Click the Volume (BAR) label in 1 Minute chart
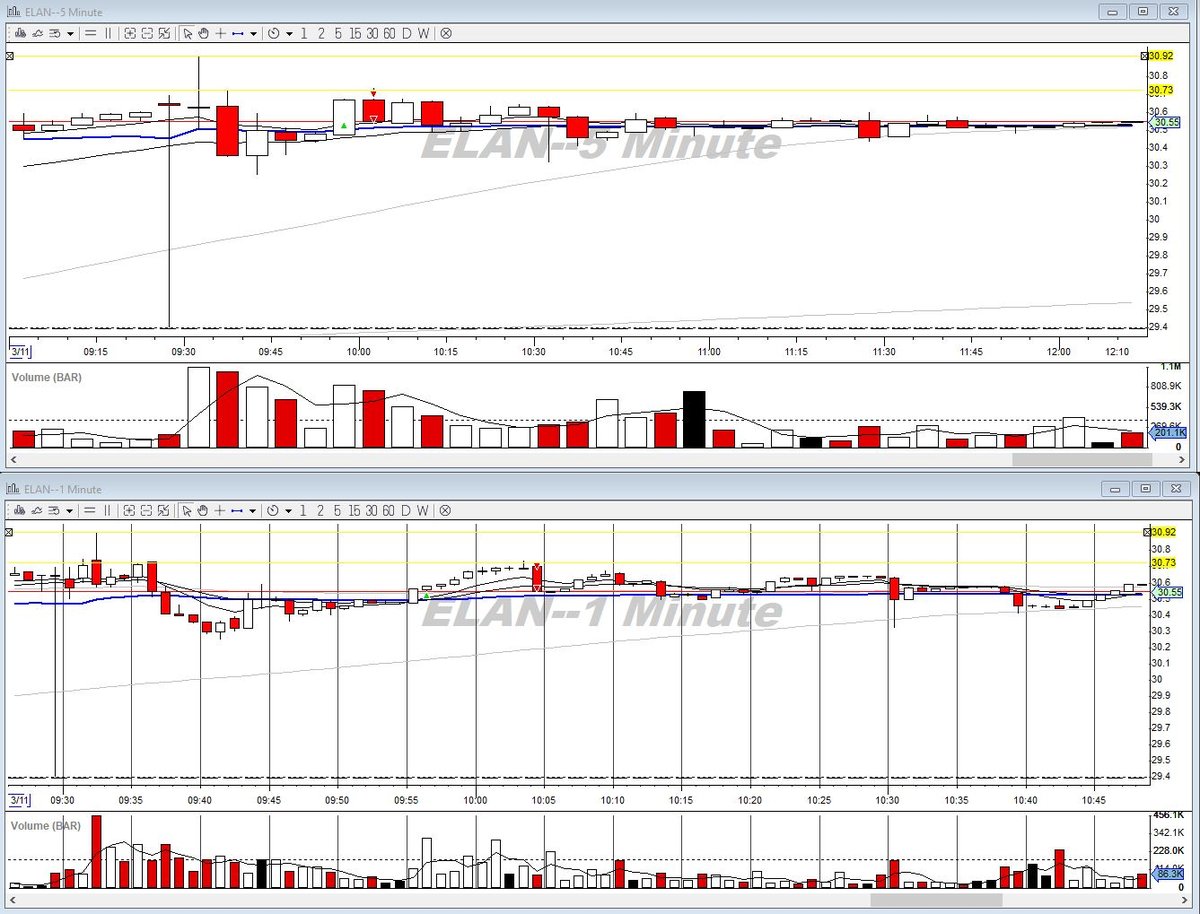The height and width of the screenshot is (914, 1200). tap(46, 826)
